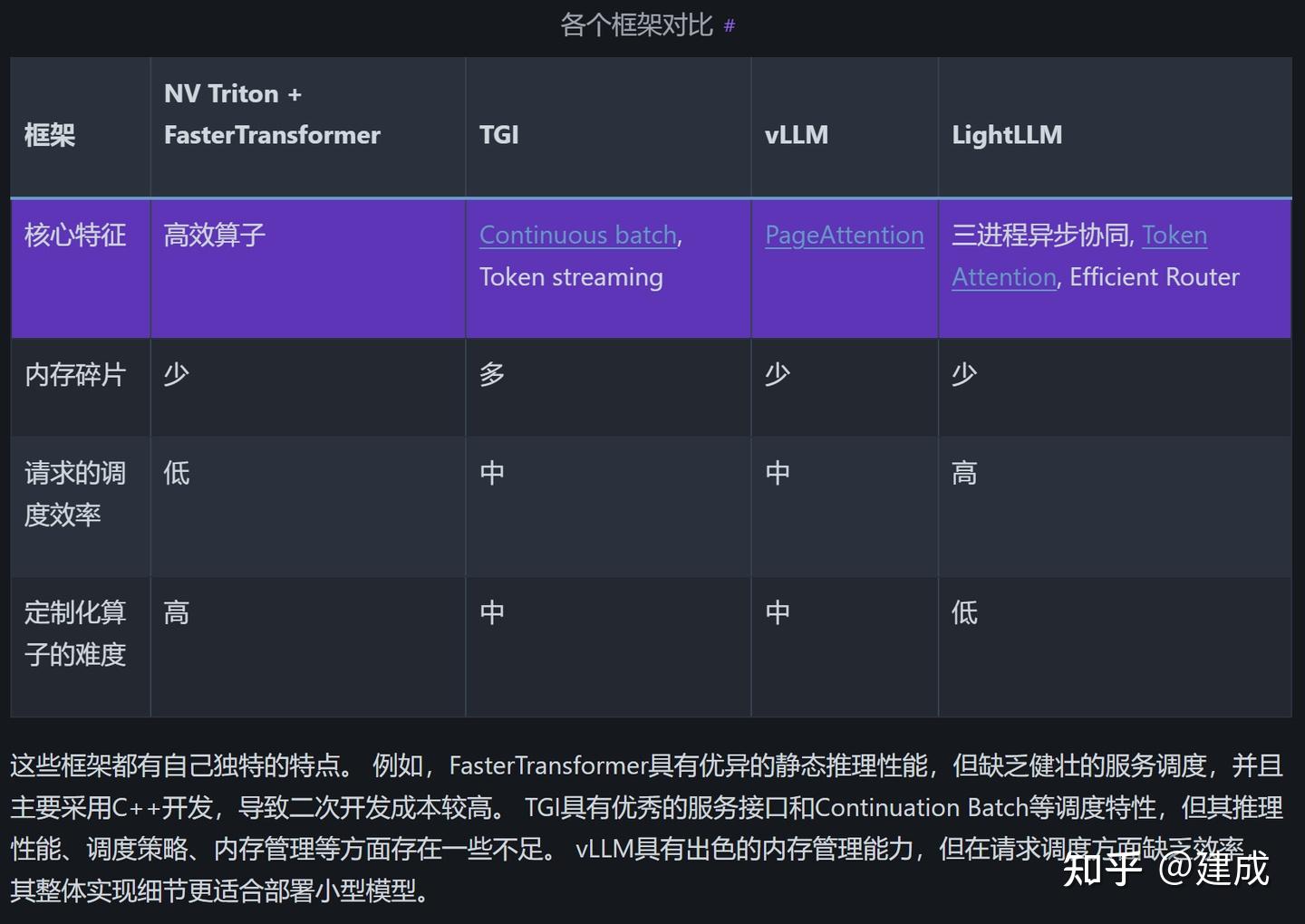Click the 高效算子 cell in the table
The image size is (1305, 924).
pos(214,235)
